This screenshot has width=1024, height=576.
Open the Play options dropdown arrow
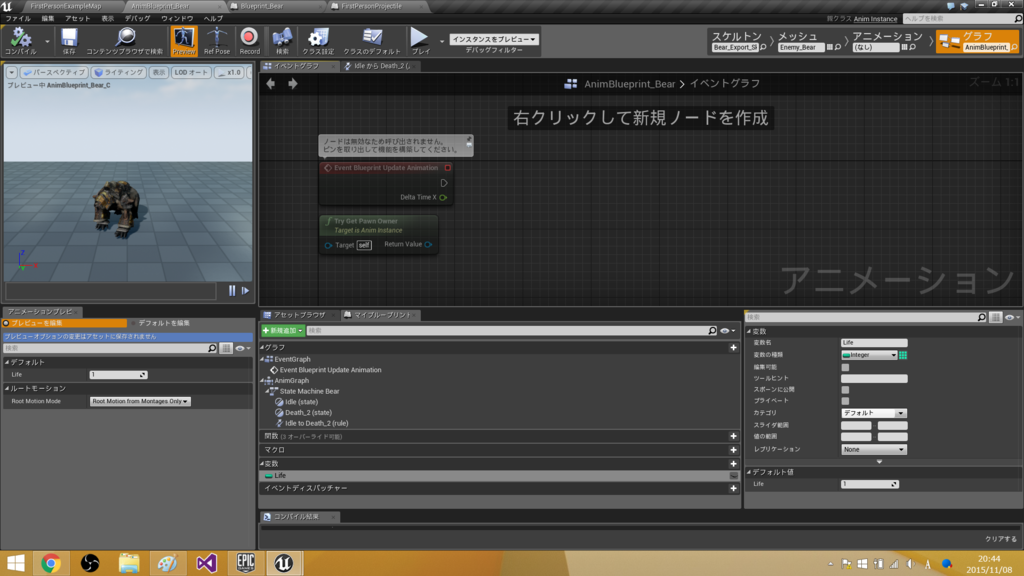(x=442, y=41)
